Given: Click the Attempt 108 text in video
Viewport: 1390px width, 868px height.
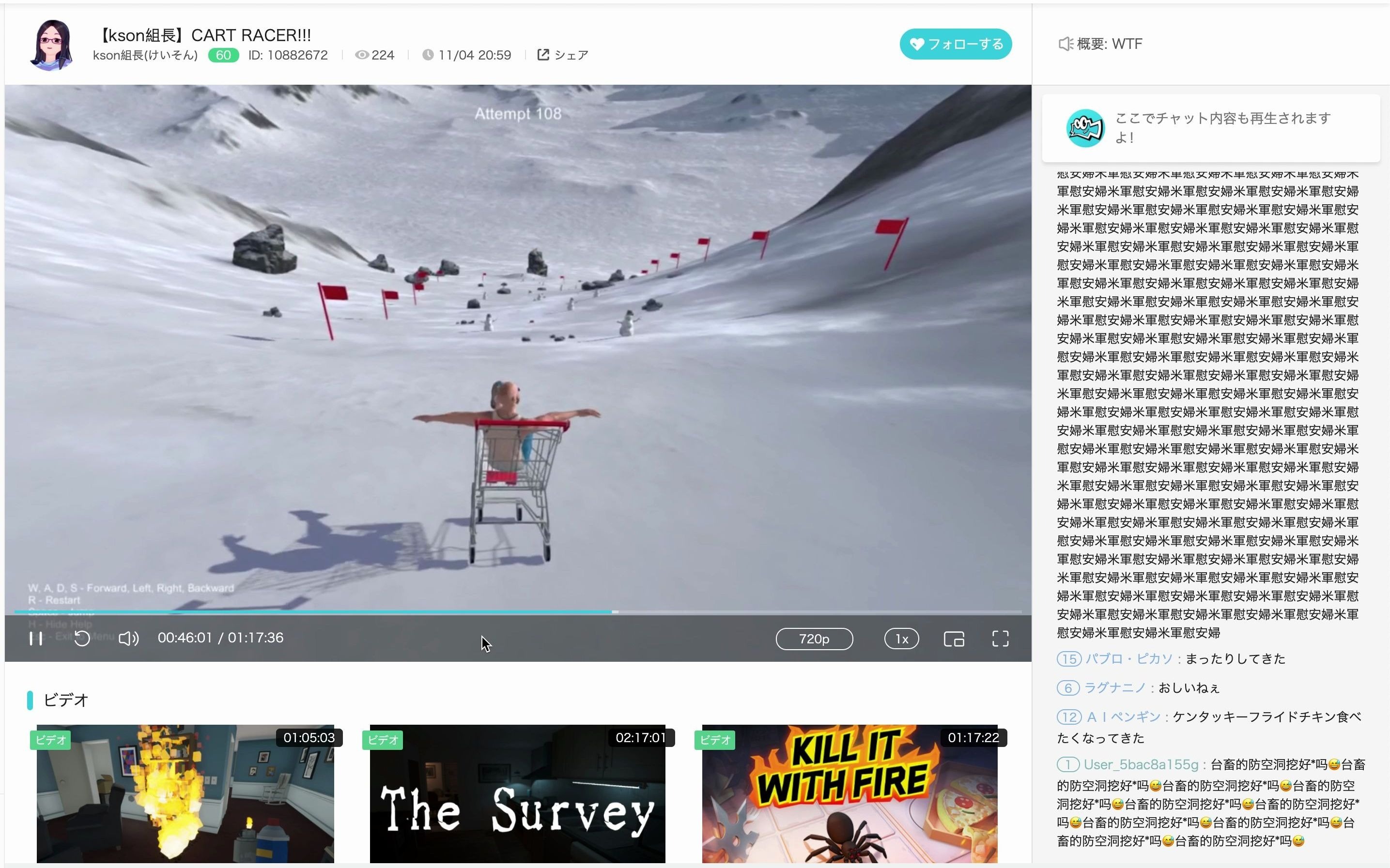Looking at the screenshot, I should click(x=518, y=114).
